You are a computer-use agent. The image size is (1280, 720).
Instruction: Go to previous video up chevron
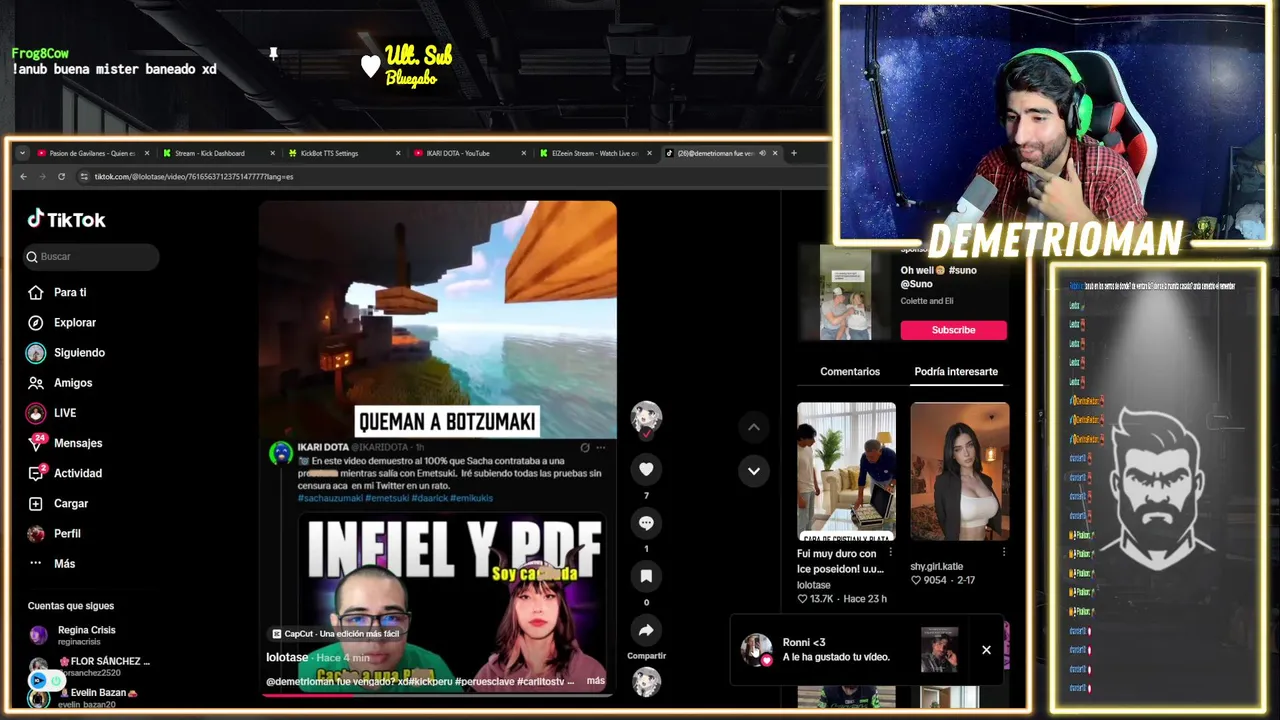[x=754, y=427]
